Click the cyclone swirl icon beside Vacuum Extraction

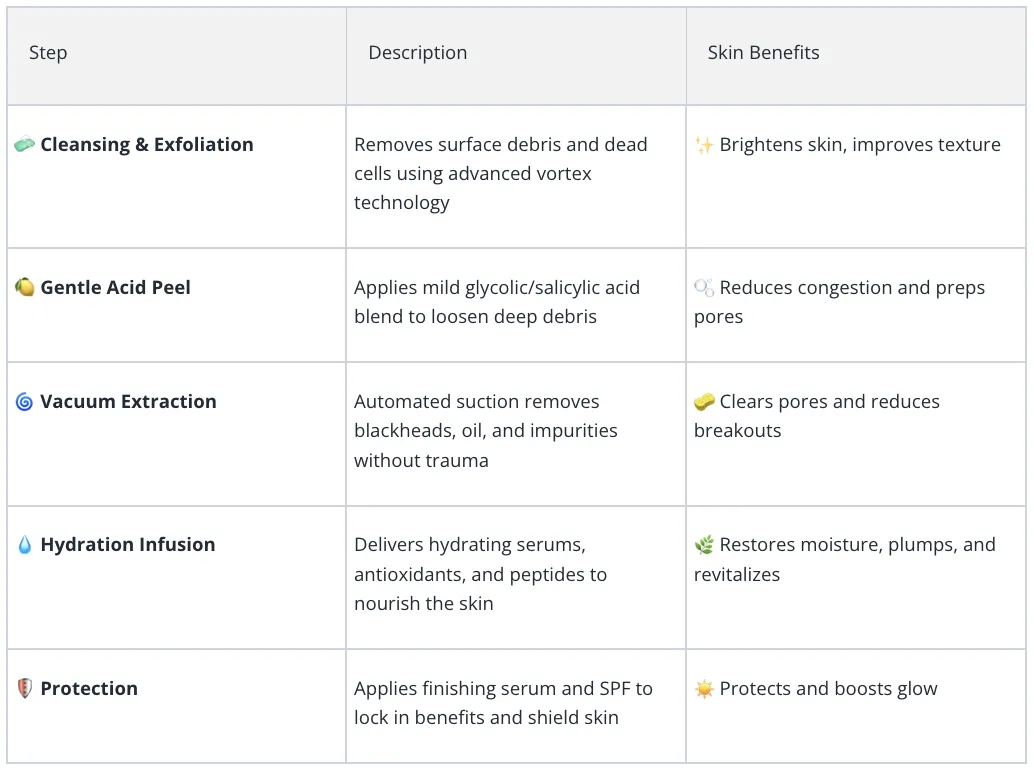click(x=24, y=401)
